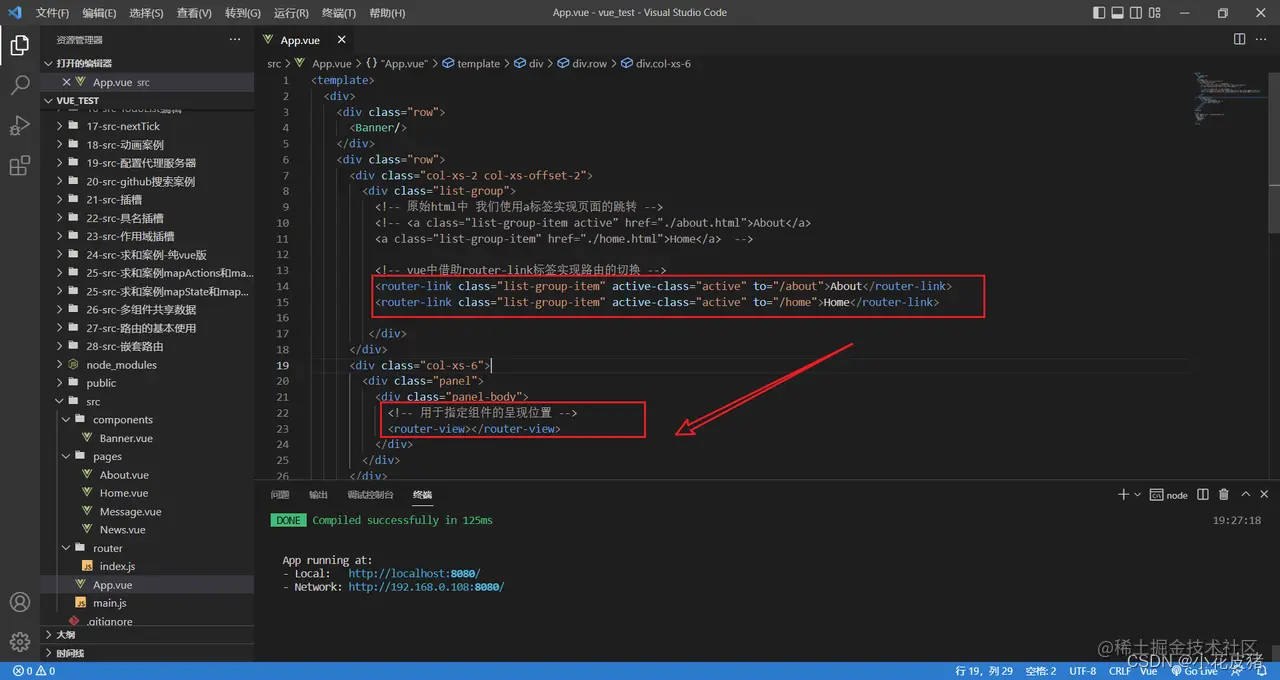Close App.vue in open editors list
The image size is (1280, 680).
[67, 82]
